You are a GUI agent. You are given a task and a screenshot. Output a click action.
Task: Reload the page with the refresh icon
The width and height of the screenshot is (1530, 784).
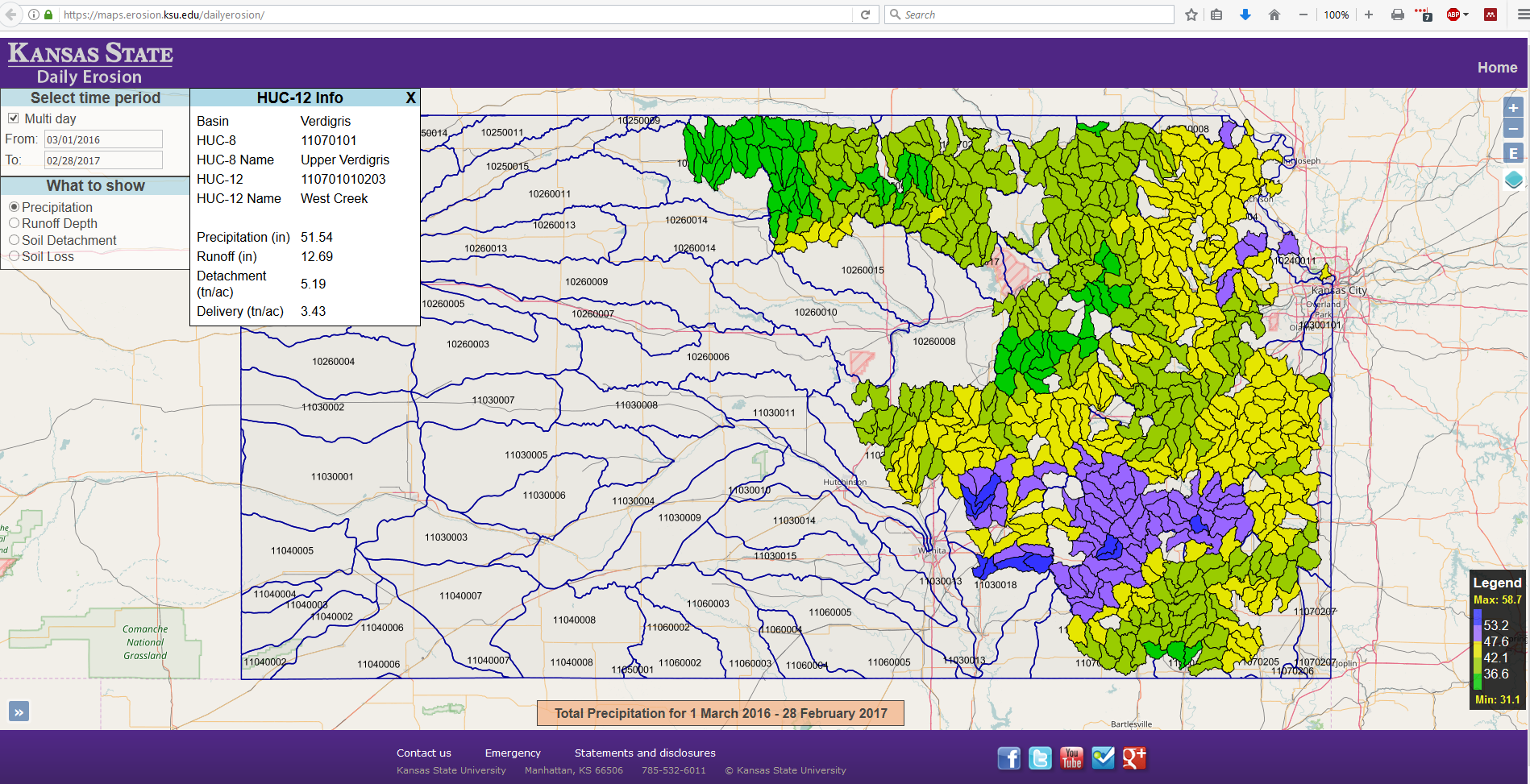(865, 15)
